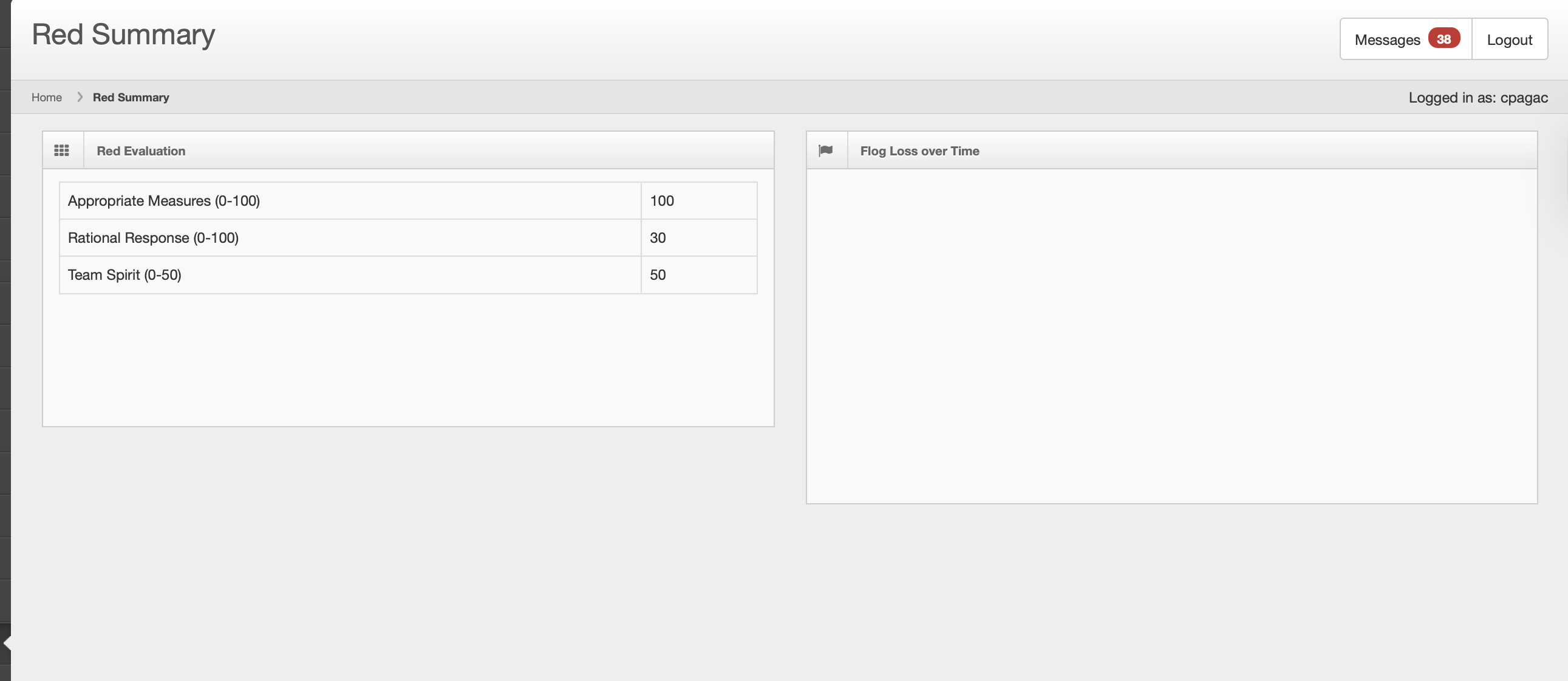This screenshot has height=681, width=1568.
Task: Expand the collapsed sidebar using bottom-left arrow
Action: click(x=7, y=643)
